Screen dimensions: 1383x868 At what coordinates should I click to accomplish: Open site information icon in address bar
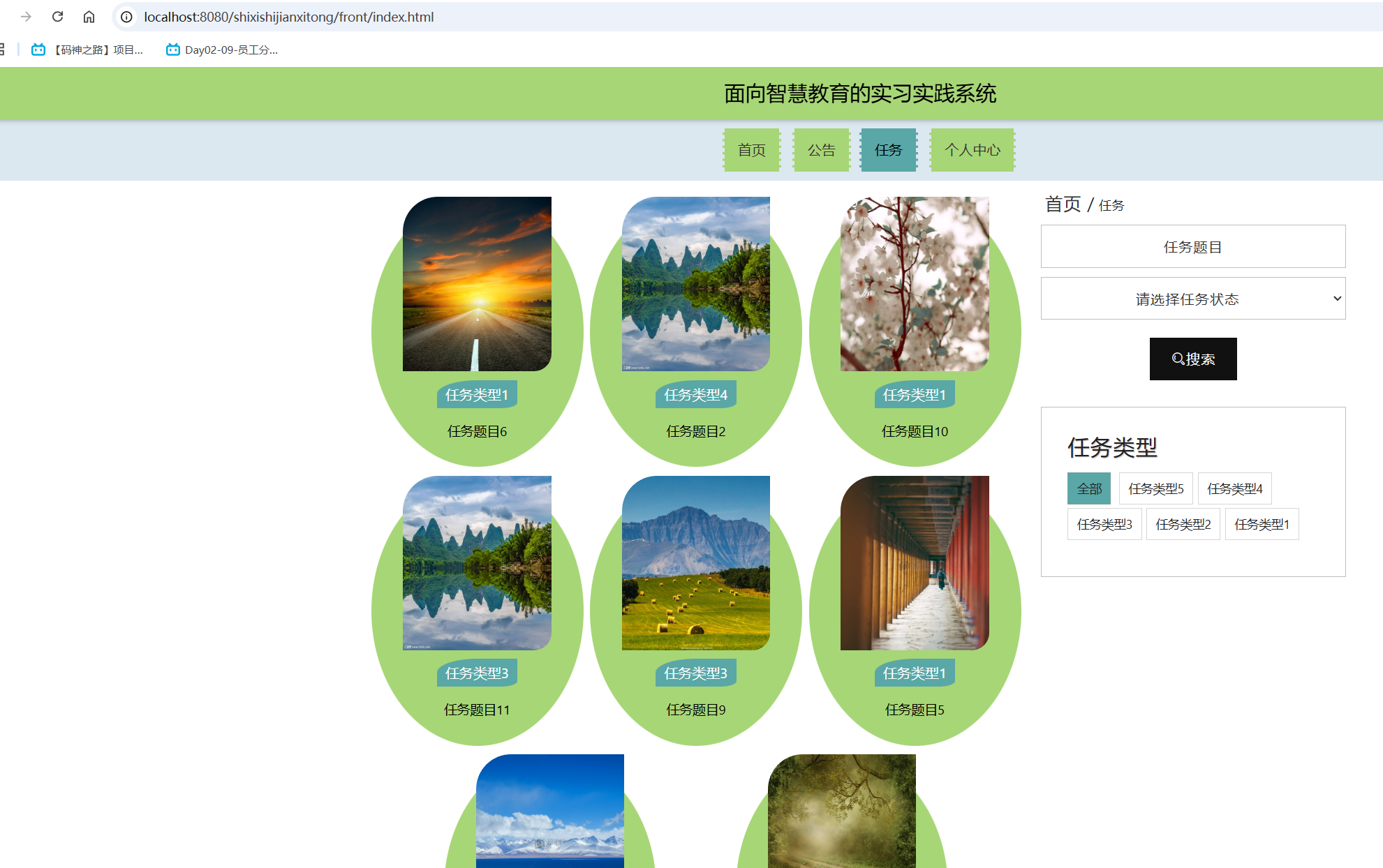coord(126,17)
